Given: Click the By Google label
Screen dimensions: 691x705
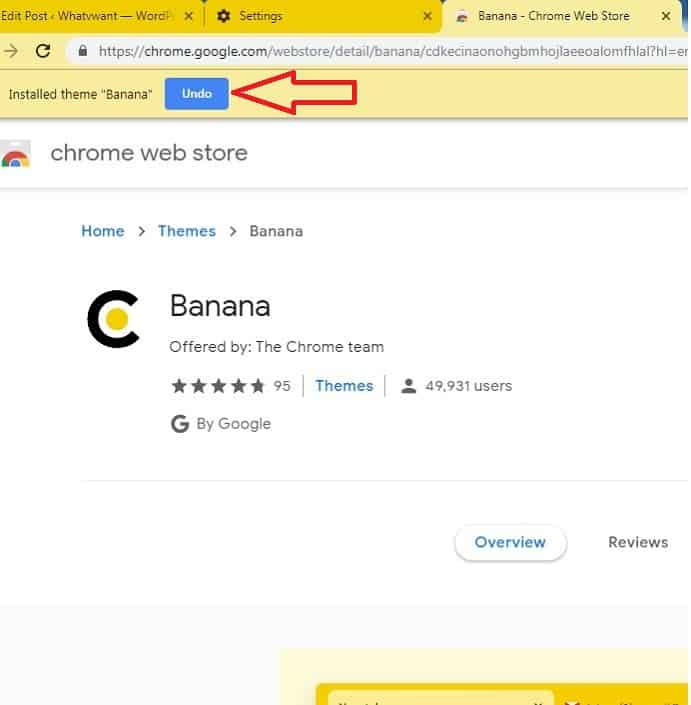Looking at the screenshot, I should click(234, 424).
